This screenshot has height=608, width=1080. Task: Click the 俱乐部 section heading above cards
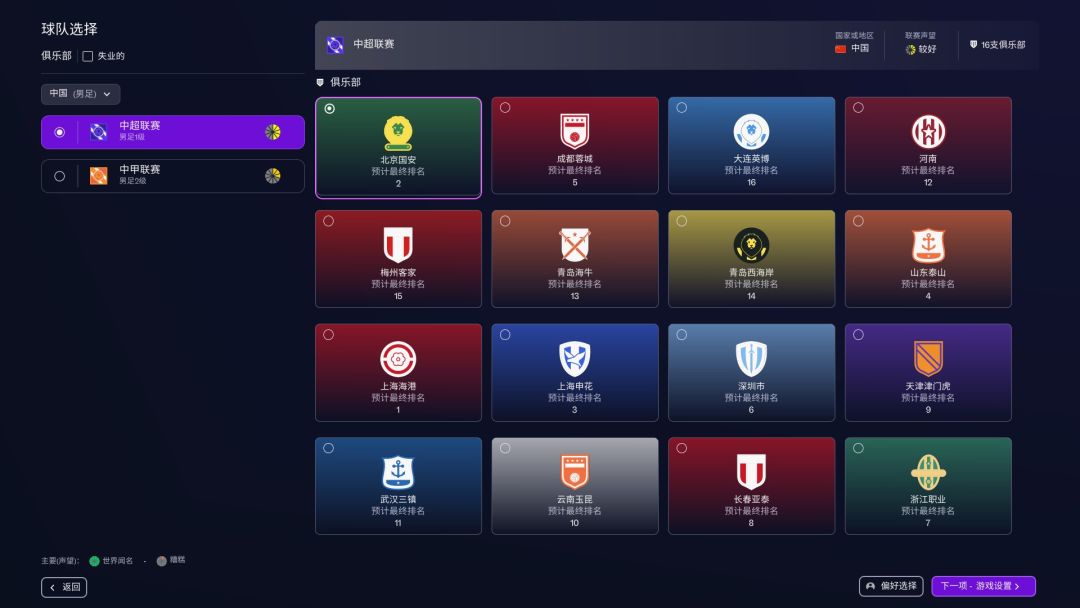[345, 82]
